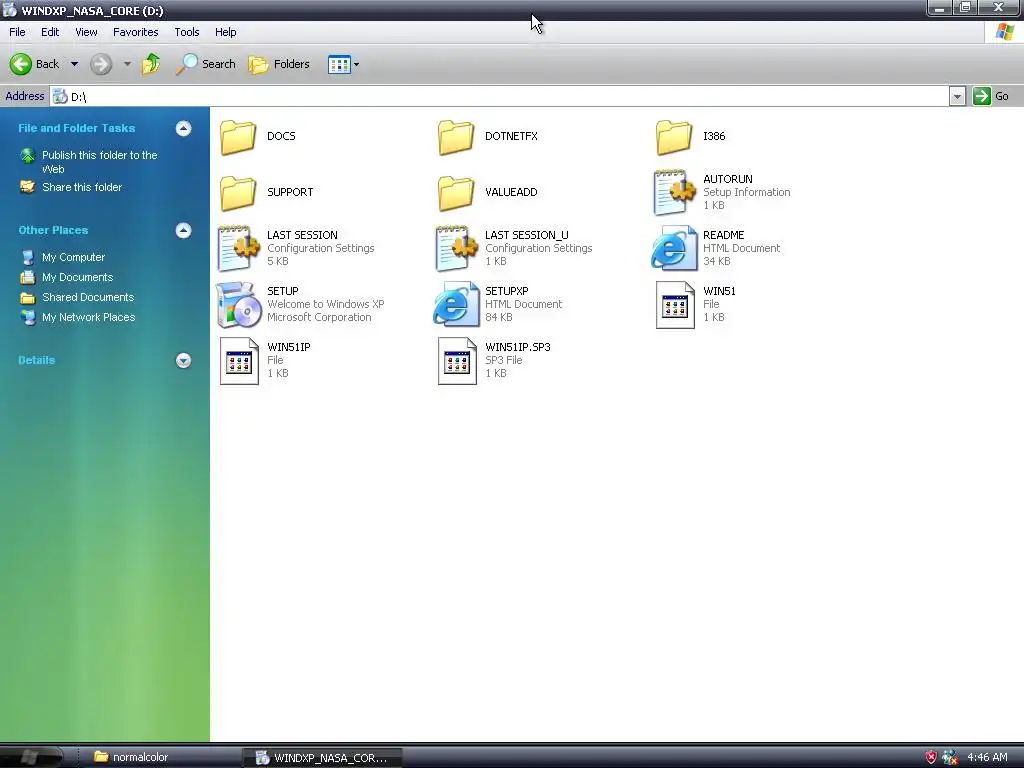The width and height of the screenshot is (1024, 768).
Task: Open the Edit menu
Action: coord(50,32)
